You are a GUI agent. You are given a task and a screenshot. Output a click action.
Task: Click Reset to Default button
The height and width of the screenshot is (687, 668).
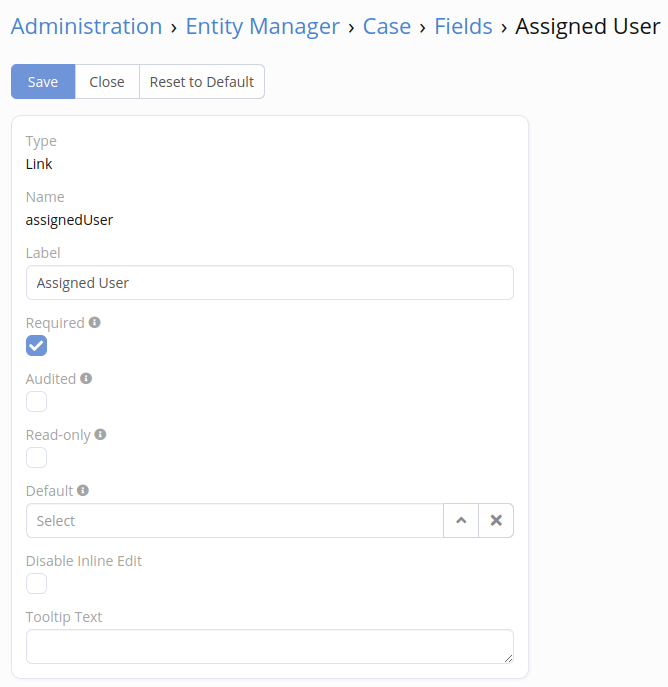(202, 82)
